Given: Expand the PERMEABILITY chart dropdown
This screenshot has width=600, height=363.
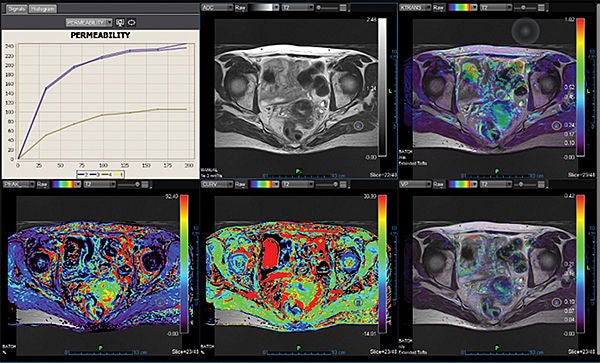Looking at the screenshot, I should click(89, 23).
